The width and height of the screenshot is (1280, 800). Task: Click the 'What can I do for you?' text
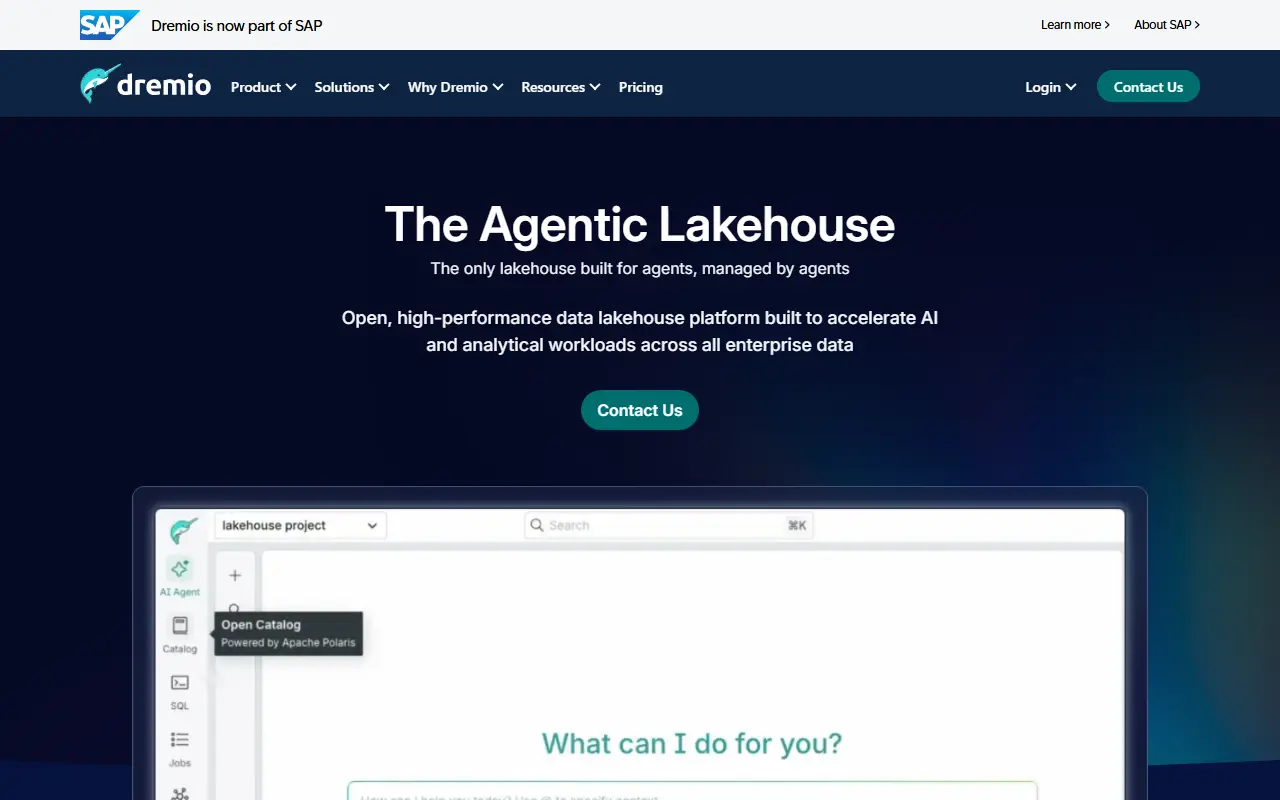coord(692,743)
